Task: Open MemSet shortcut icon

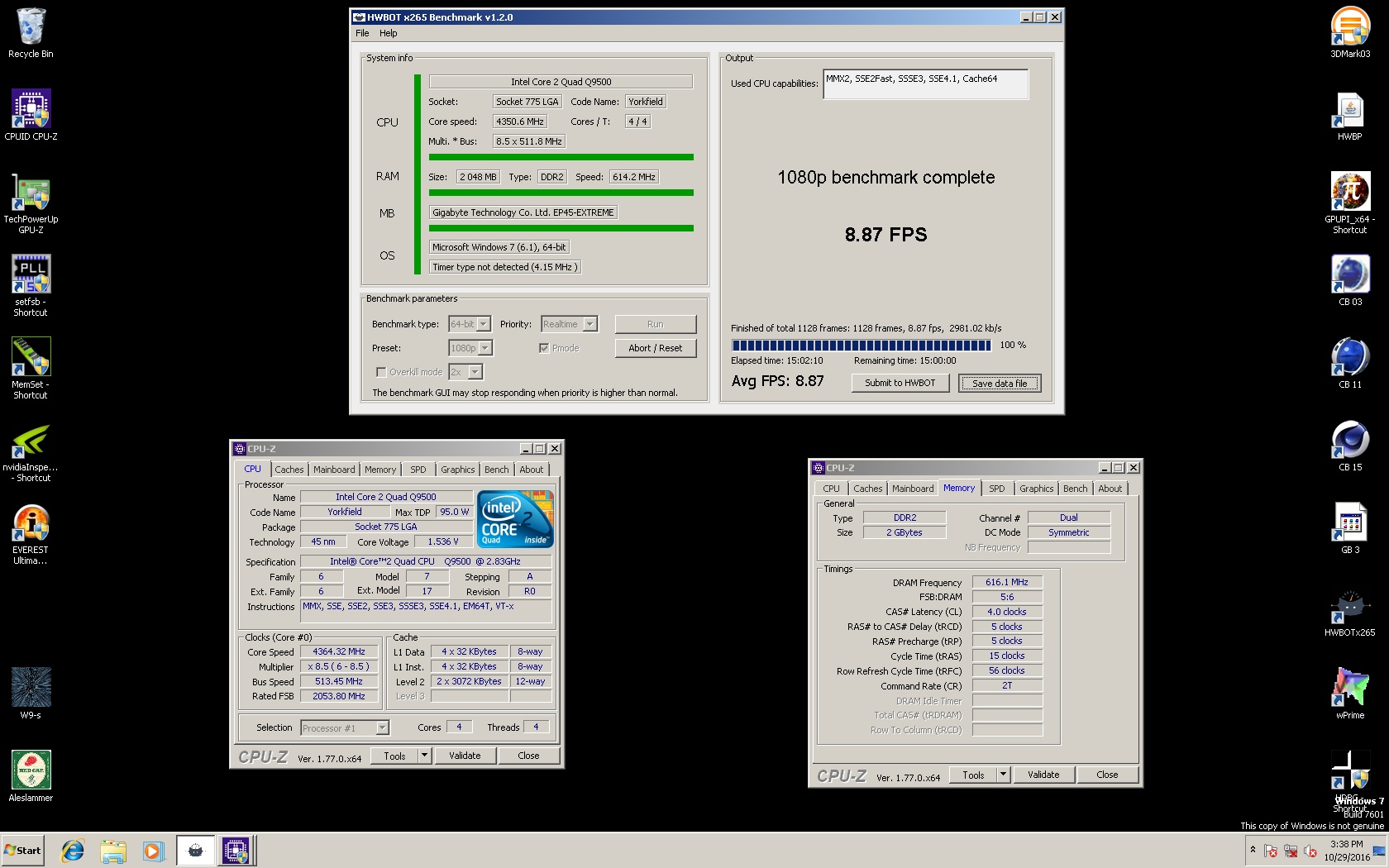Action: (31, 369)
